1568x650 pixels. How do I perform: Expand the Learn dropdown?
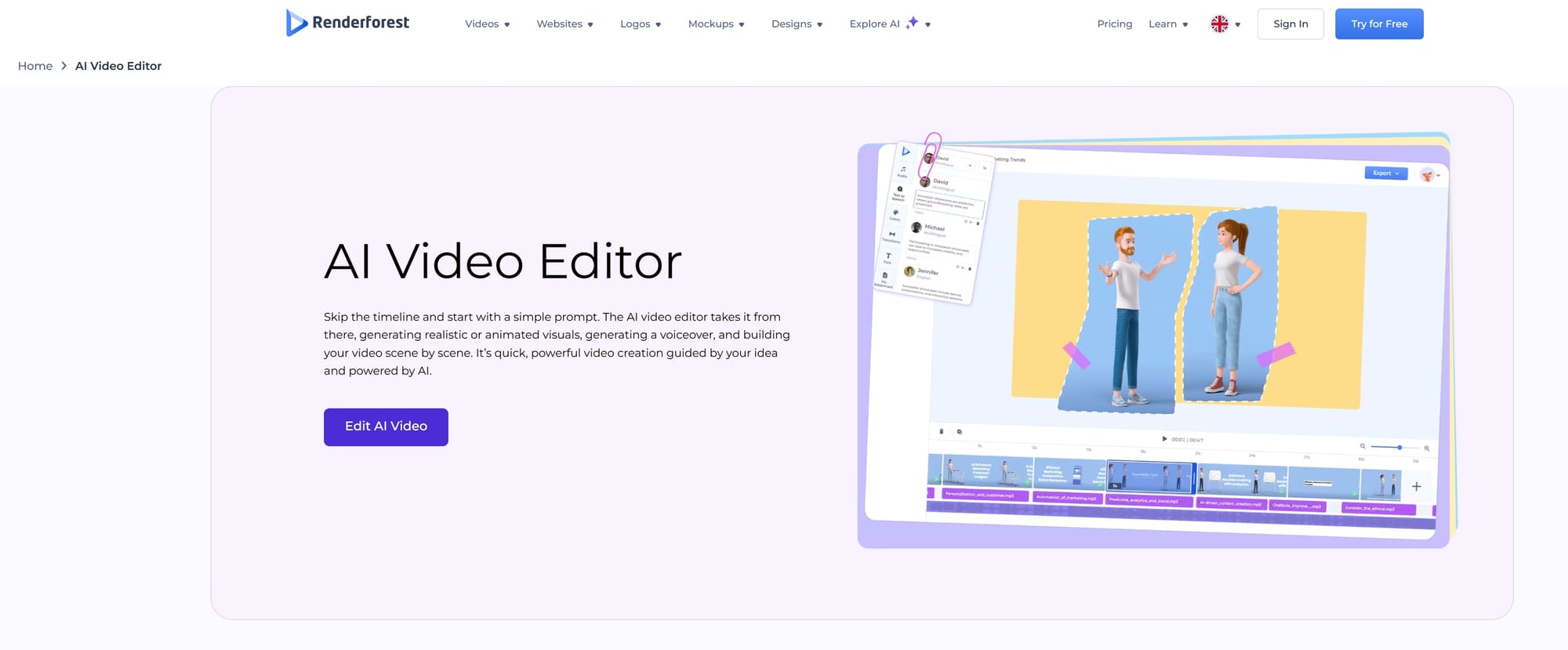tap(1168, 24)
